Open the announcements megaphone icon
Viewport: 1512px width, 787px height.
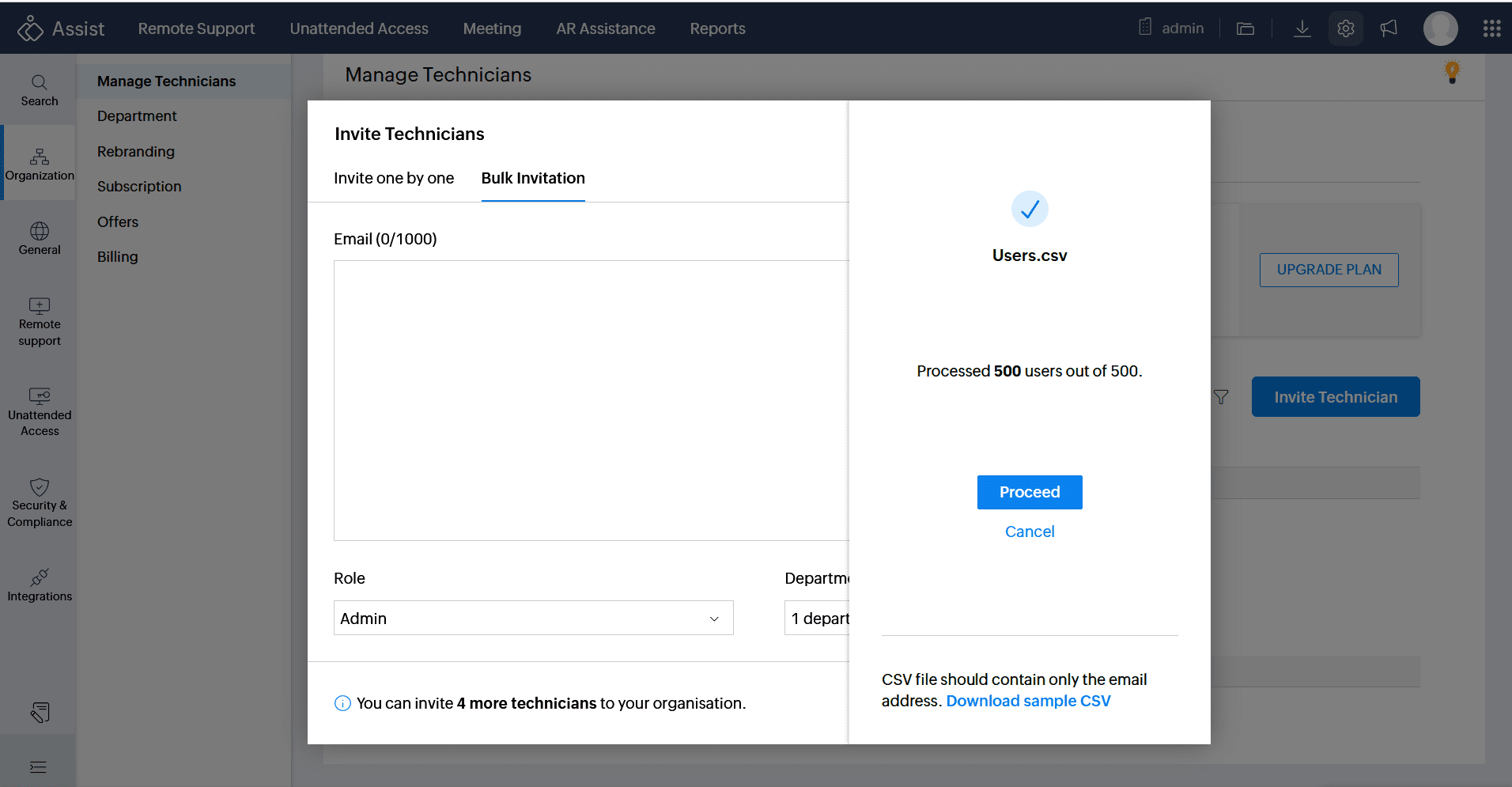coord(1389,29)
